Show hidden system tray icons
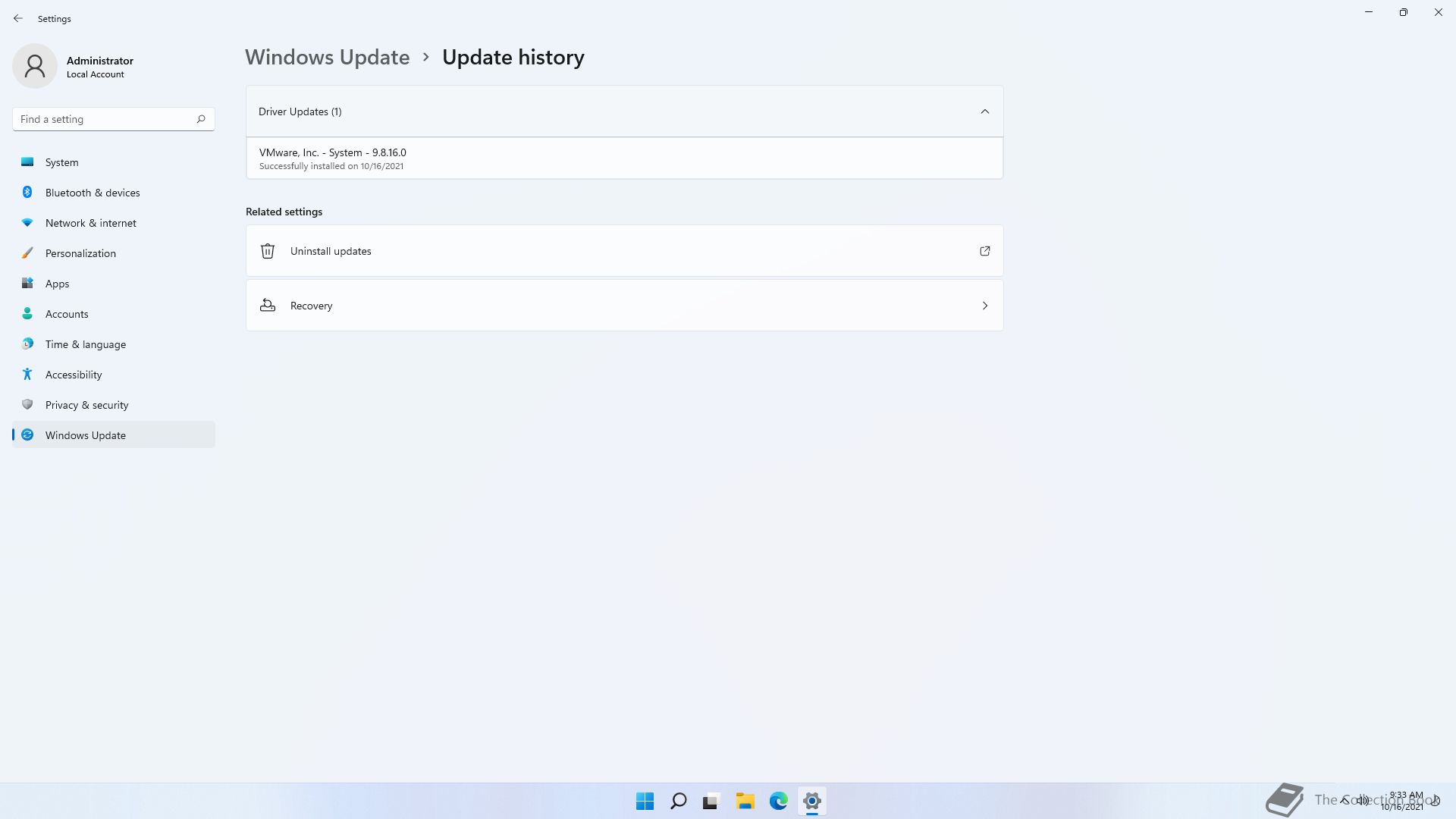Screen dimensions: 1456x819 1345,801
